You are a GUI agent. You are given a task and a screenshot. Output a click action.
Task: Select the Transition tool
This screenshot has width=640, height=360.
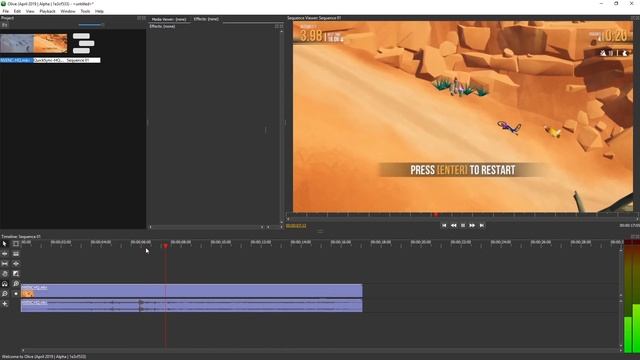click(16, 273)
